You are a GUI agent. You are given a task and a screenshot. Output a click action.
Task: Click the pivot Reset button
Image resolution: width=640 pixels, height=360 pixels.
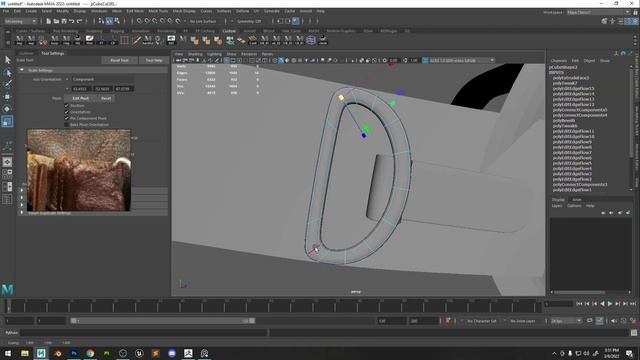106,98
